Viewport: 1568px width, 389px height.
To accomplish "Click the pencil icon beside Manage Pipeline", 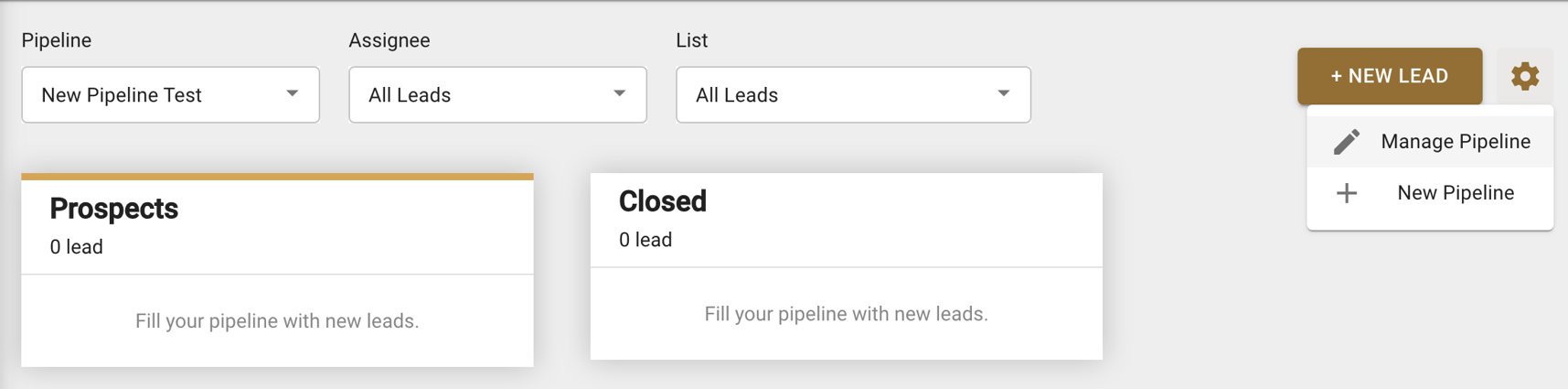I will 1347,142.
